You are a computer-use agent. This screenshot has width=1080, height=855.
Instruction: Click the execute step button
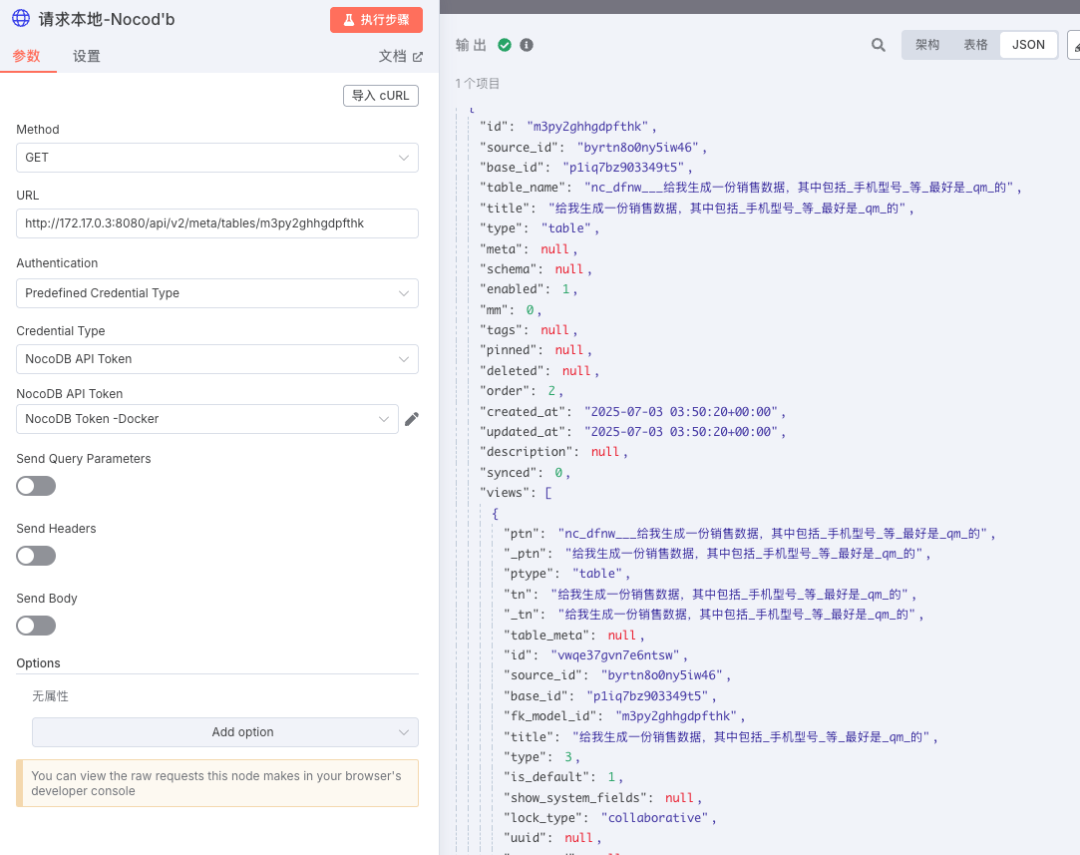point(376,20)
